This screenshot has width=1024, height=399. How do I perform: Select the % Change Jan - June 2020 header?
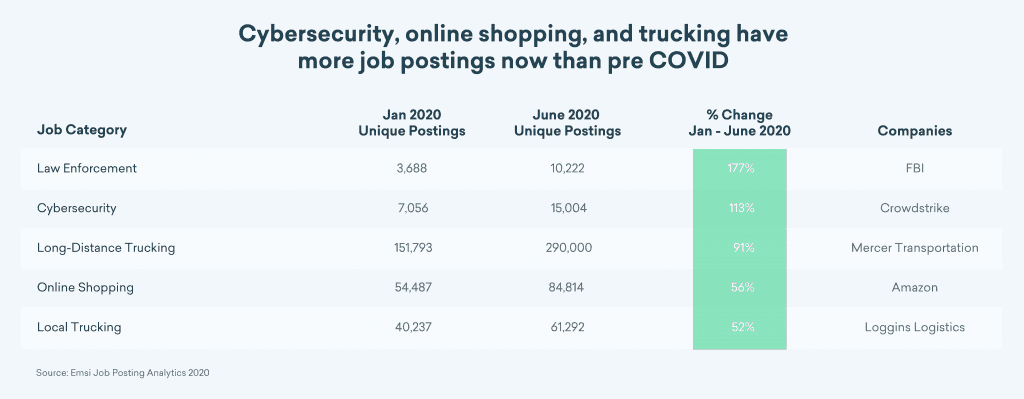pos(739,123)
